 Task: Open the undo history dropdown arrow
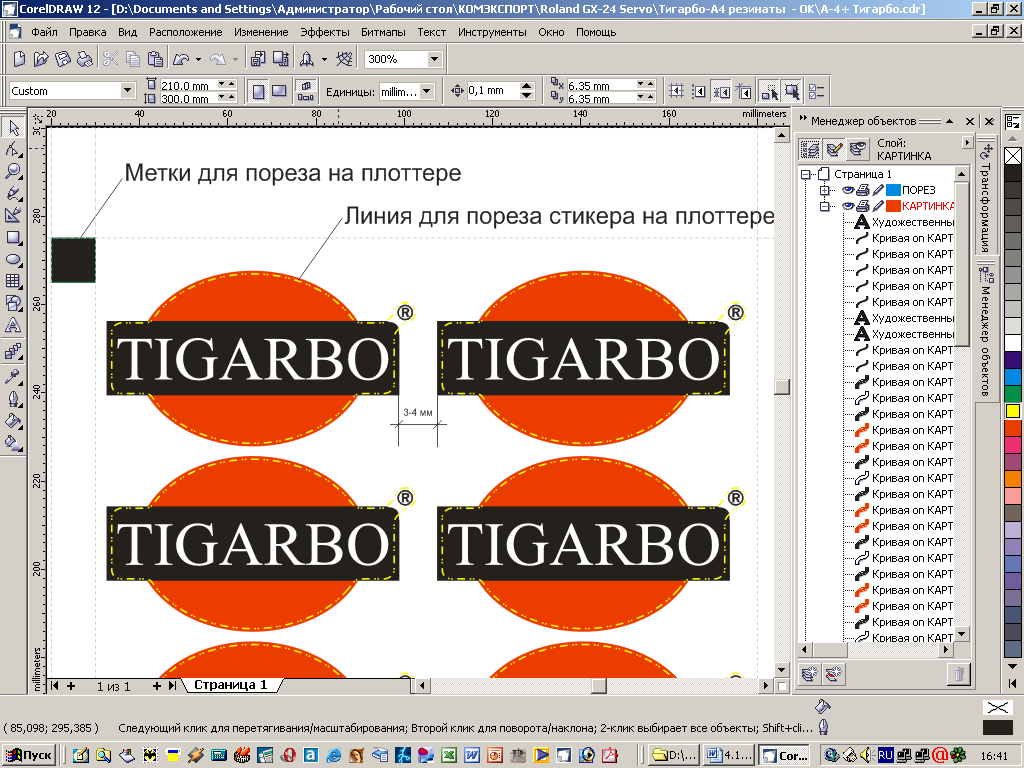tap(199, 59)
